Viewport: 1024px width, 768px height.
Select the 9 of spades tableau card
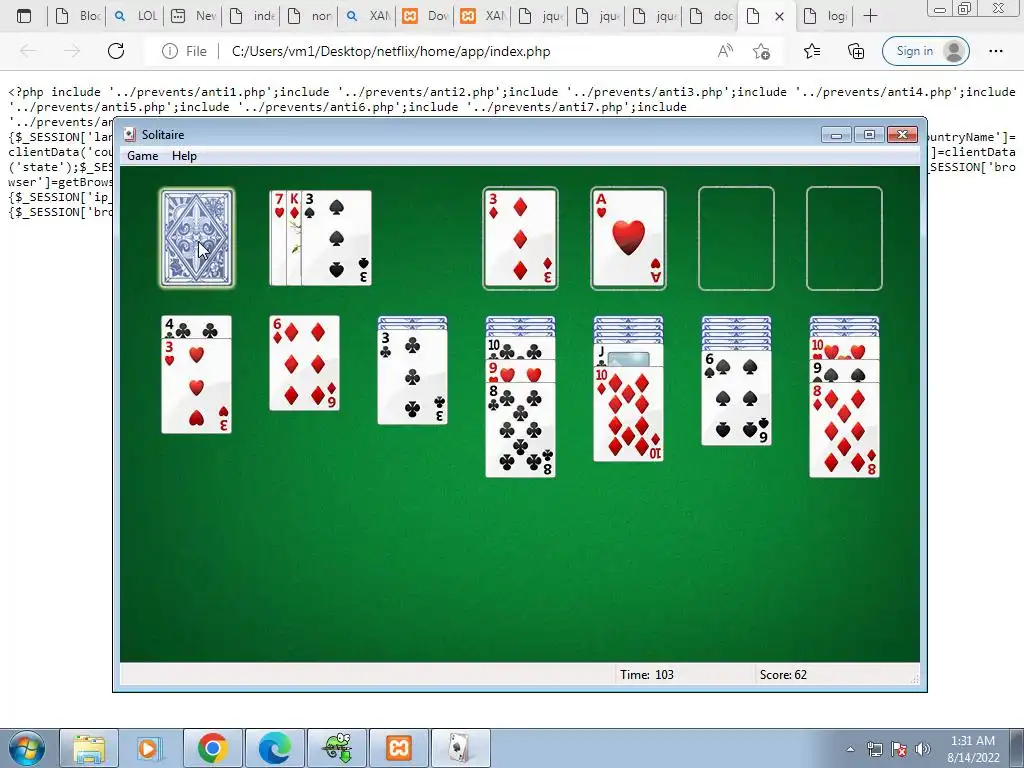[844, 371]
